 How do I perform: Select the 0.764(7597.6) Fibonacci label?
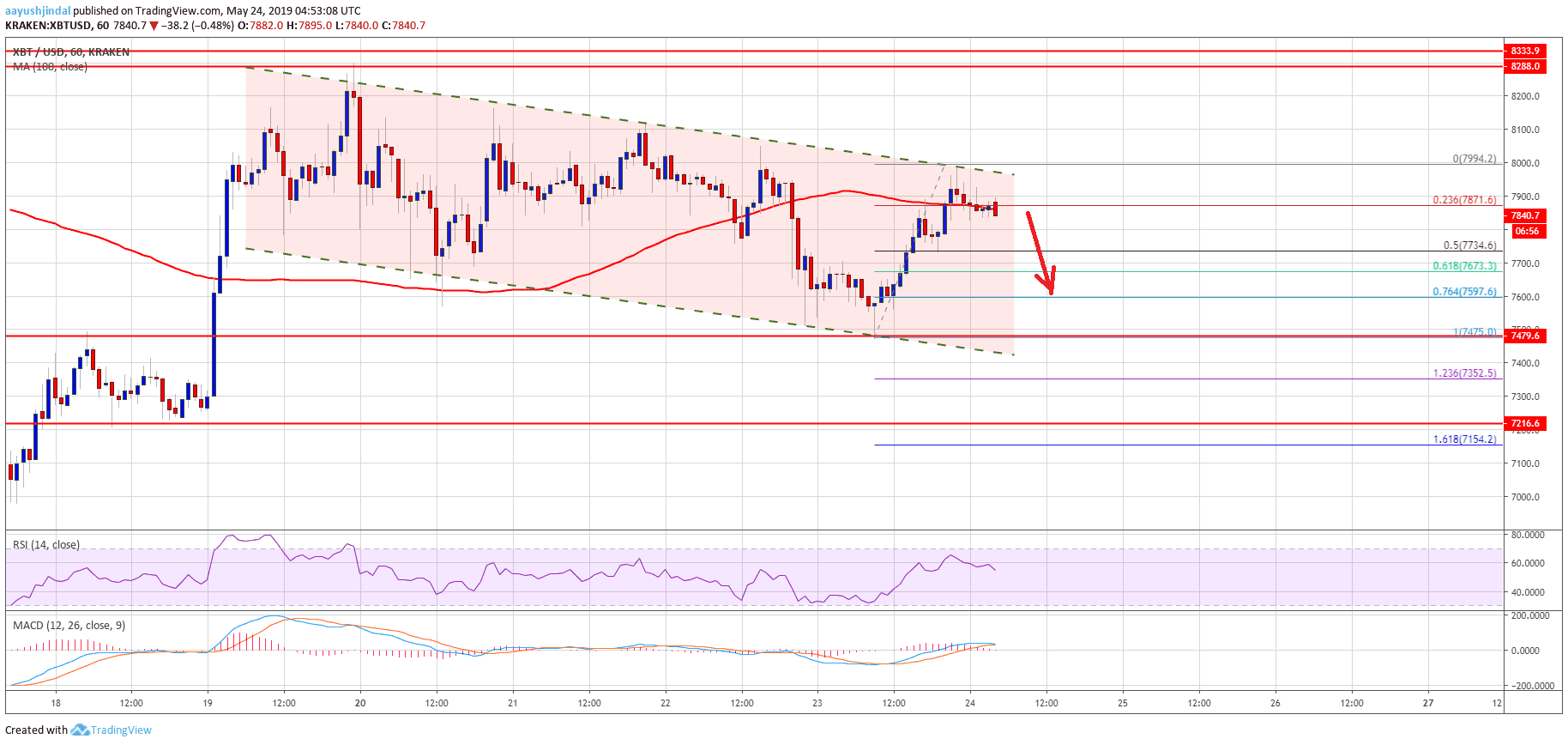[x=1464, y=292]
